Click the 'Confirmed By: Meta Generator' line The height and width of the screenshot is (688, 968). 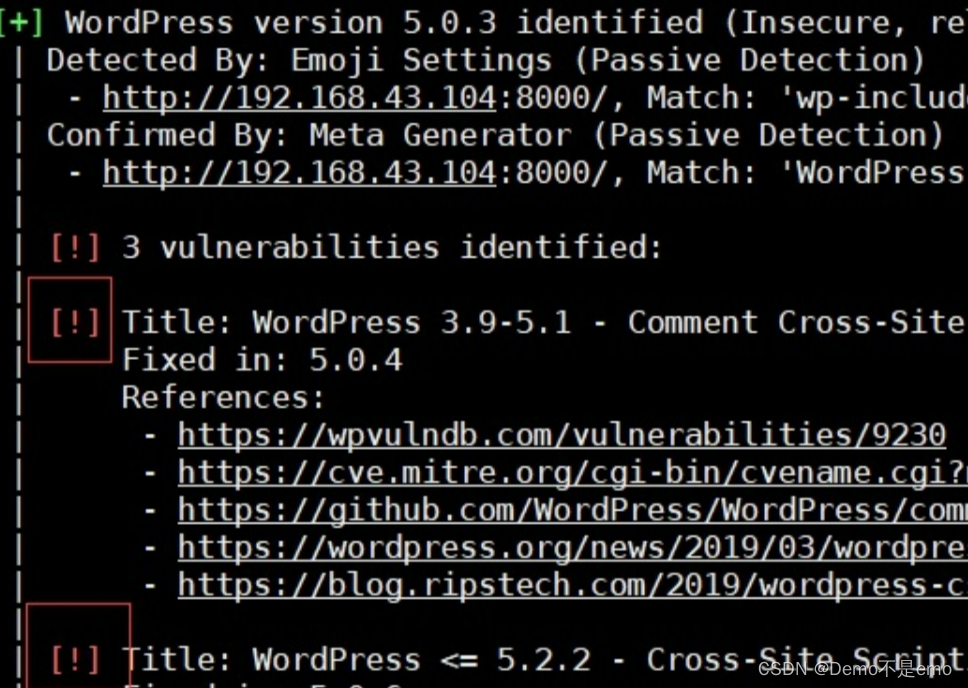point(495,135)
